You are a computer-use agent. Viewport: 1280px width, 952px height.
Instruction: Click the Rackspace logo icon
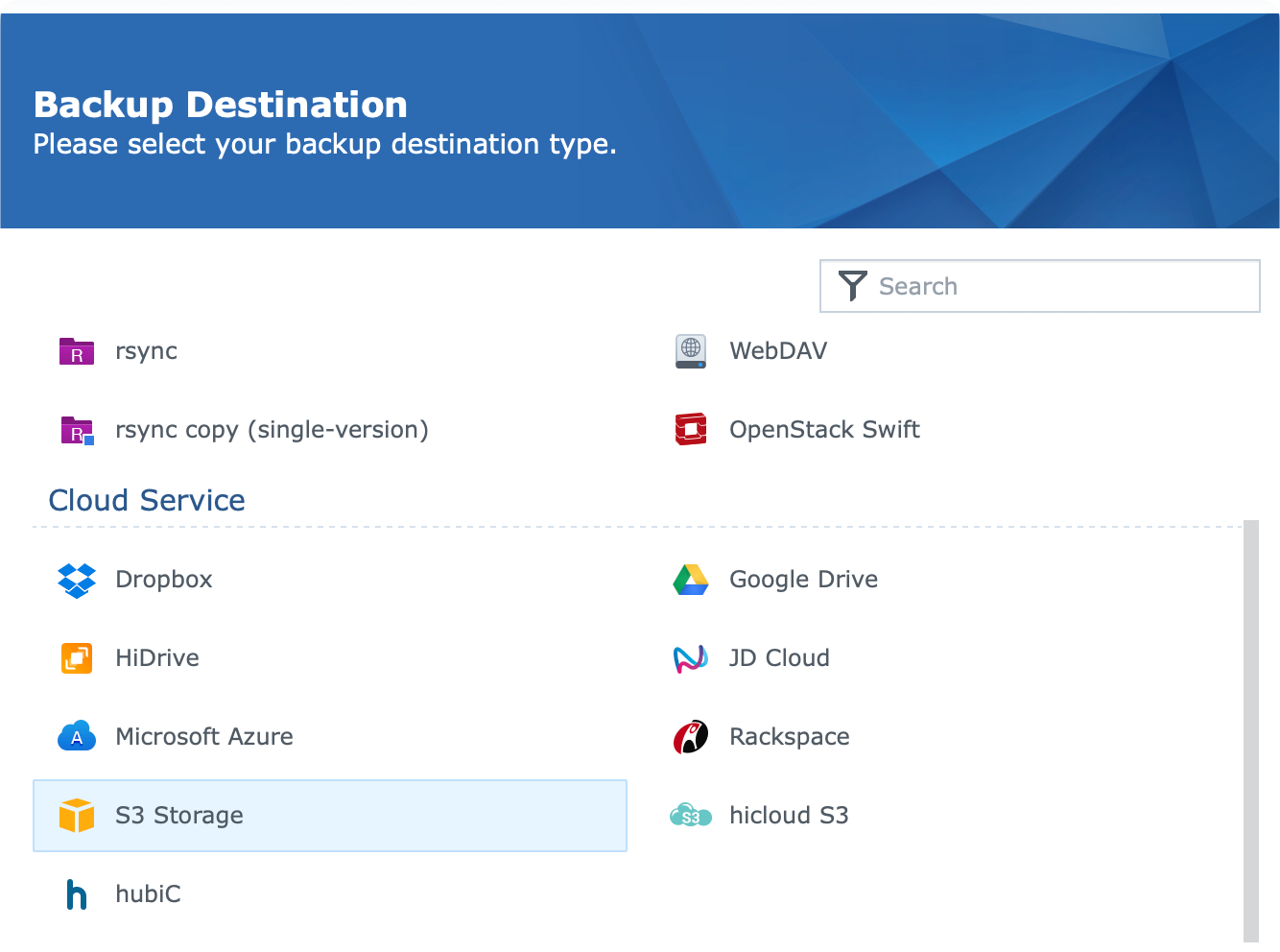coord(691,737)
